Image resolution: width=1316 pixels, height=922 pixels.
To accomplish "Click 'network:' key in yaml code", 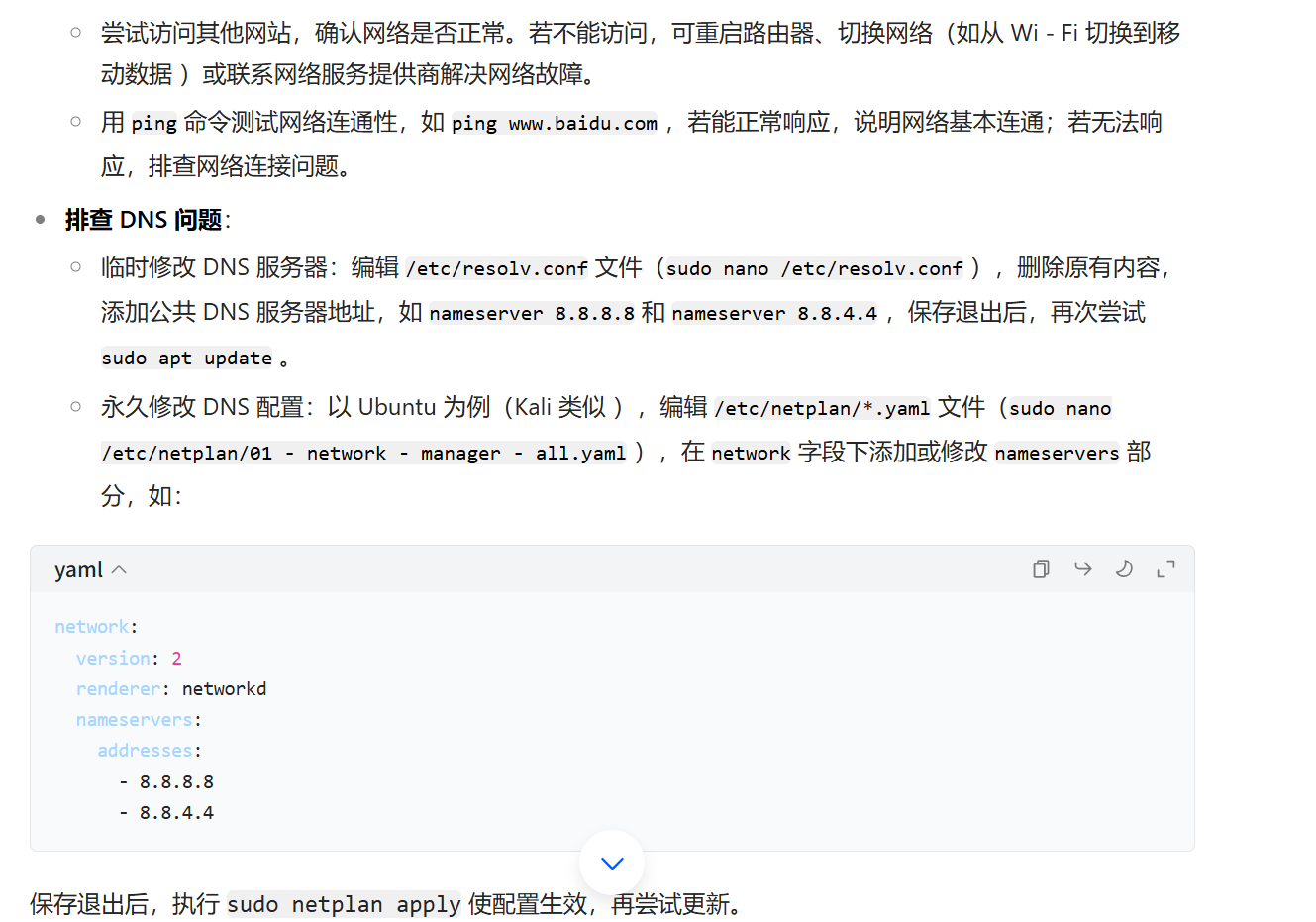I will 96,627.
